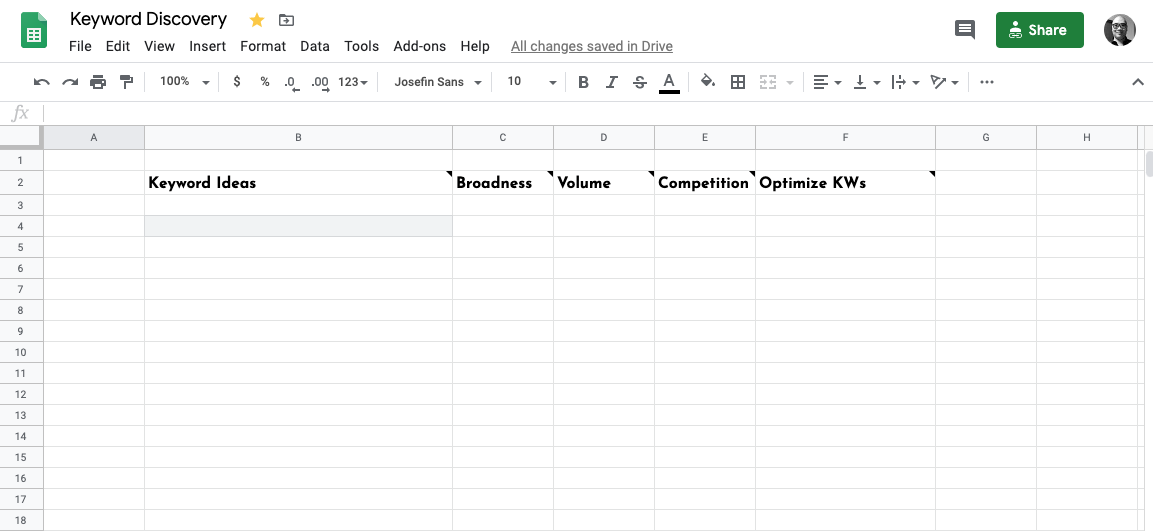Collapse the menus with caret icon
Viewport: 1153px width, 531px height.
coord(1137,82)
